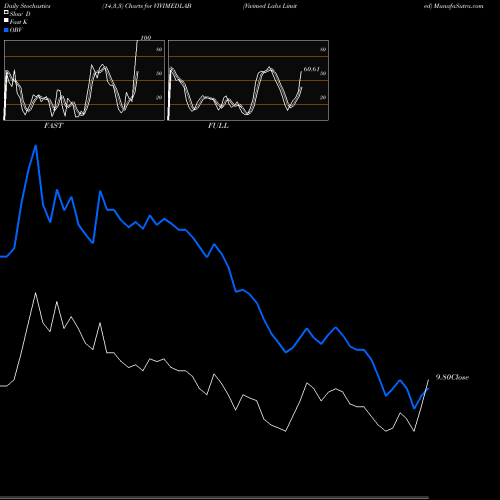The image size is (500, 500).
Task: Click the Fast K legend swatch
Action: [x=6, y=20]
